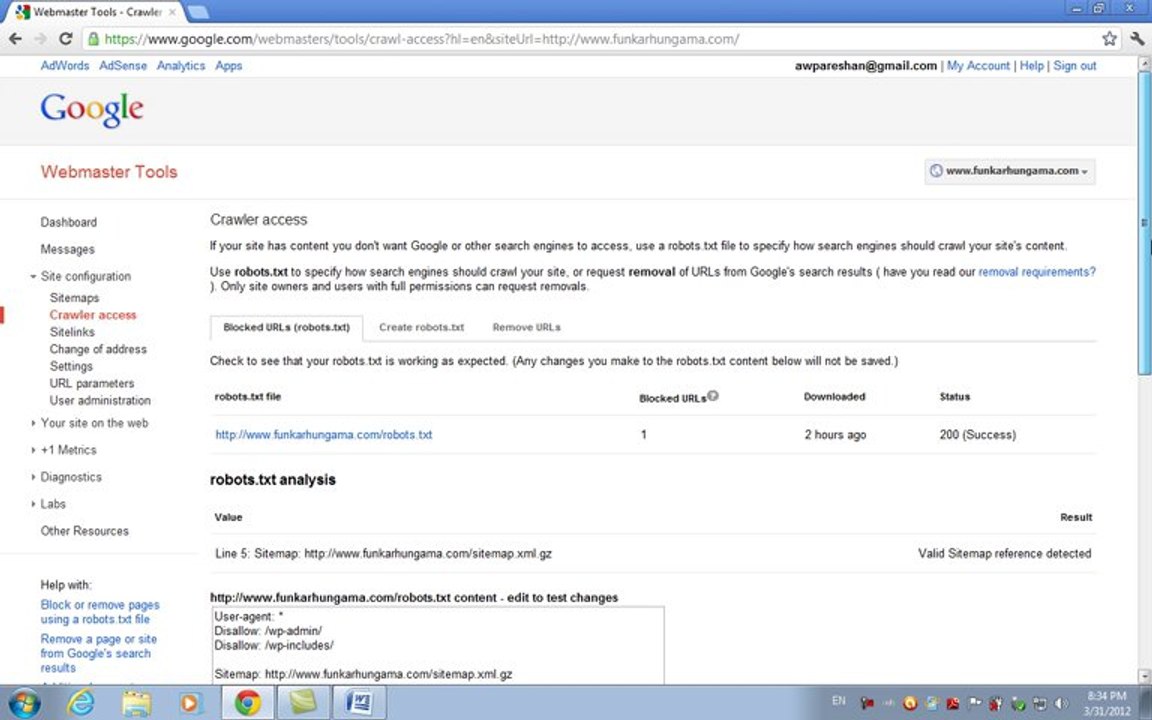Click the Sign out link
The height and width of the screenshot is (720, 1152).
point(1075,65)
